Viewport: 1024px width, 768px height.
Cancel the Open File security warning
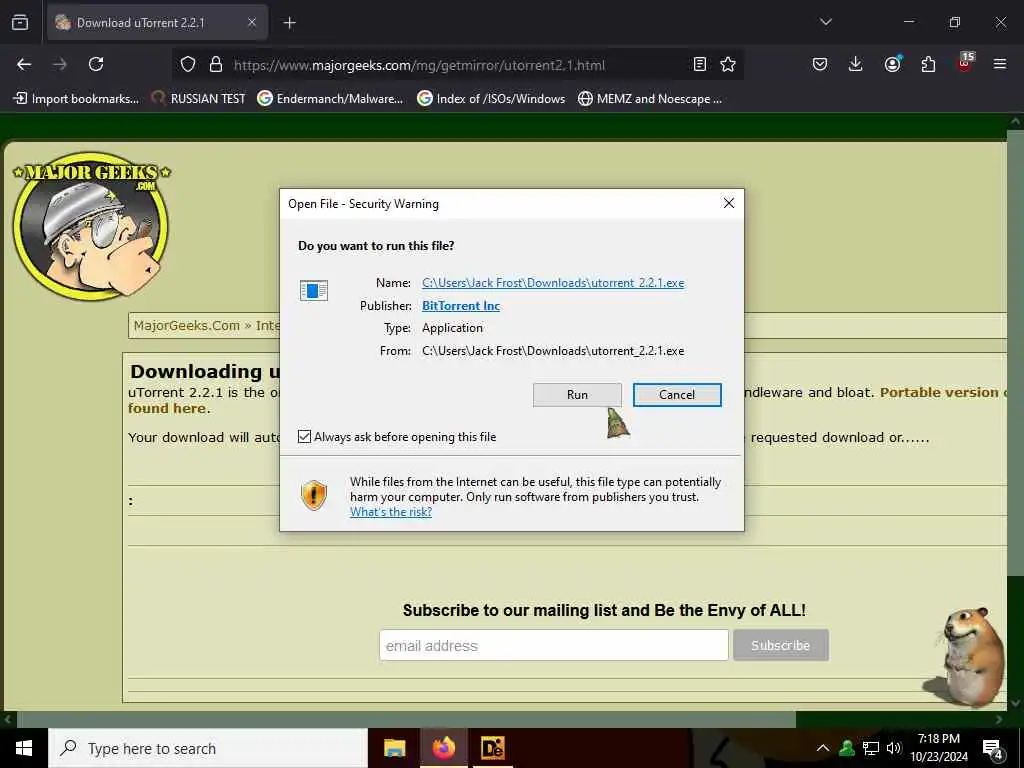pyautogui.click(x=677, y=394)
